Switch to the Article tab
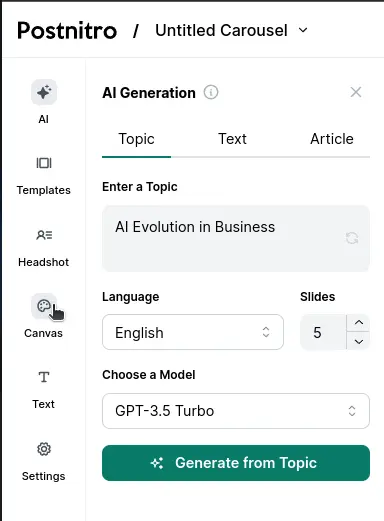This screenshot has width=384, height=521. [x=332, y=139]
